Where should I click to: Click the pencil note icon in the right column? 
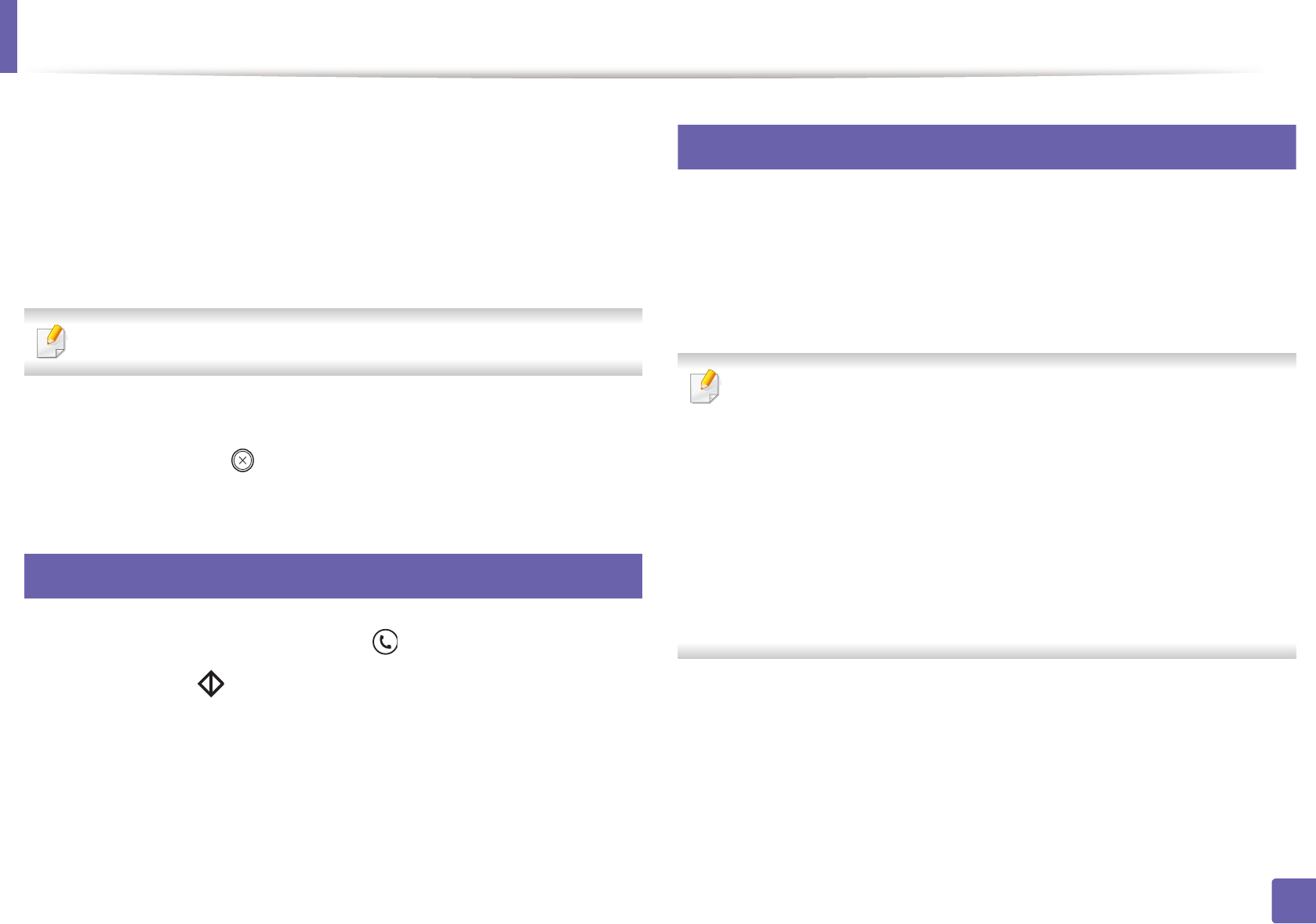pyautogui.click(x=704, y=387)
